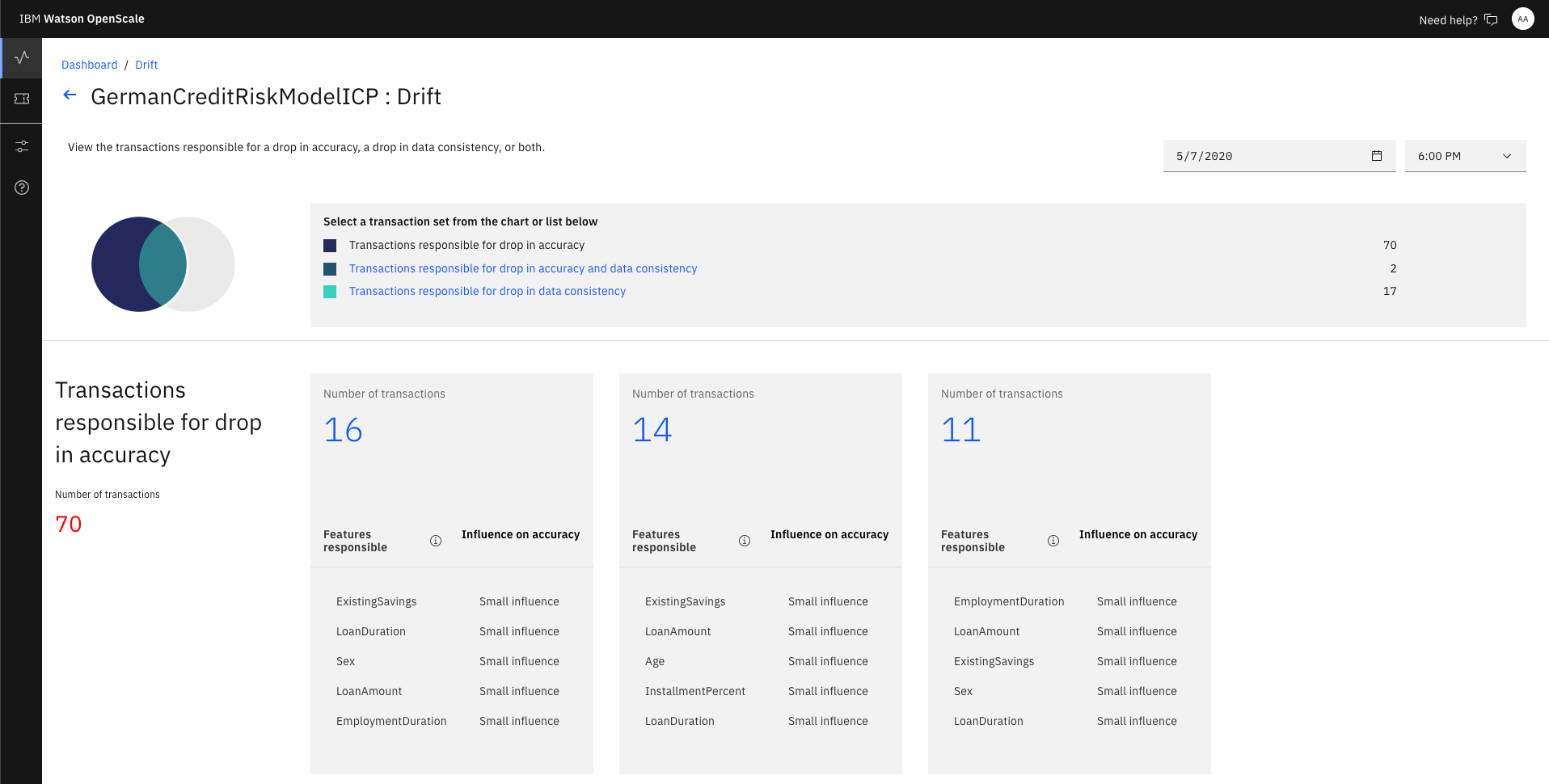Open the help question mark icon

coord(22,188)
